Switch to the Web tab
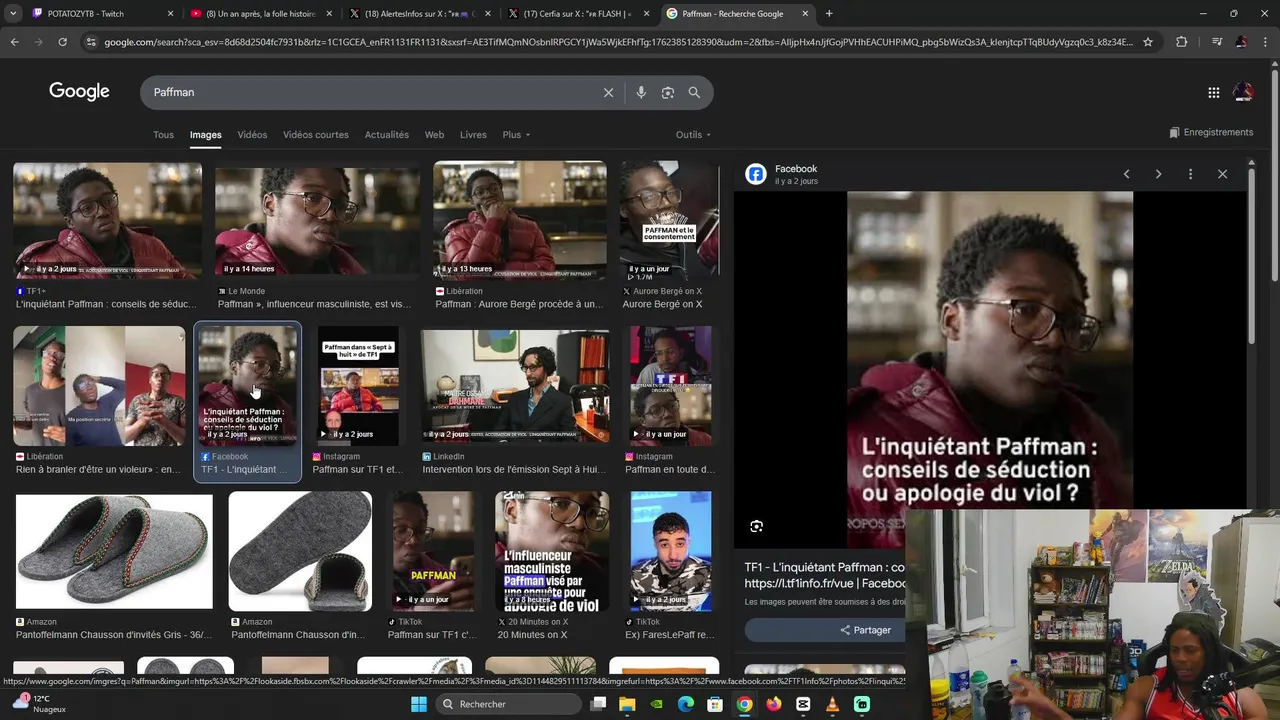The width and height of the screenshot is (1280, 720). 434,135
